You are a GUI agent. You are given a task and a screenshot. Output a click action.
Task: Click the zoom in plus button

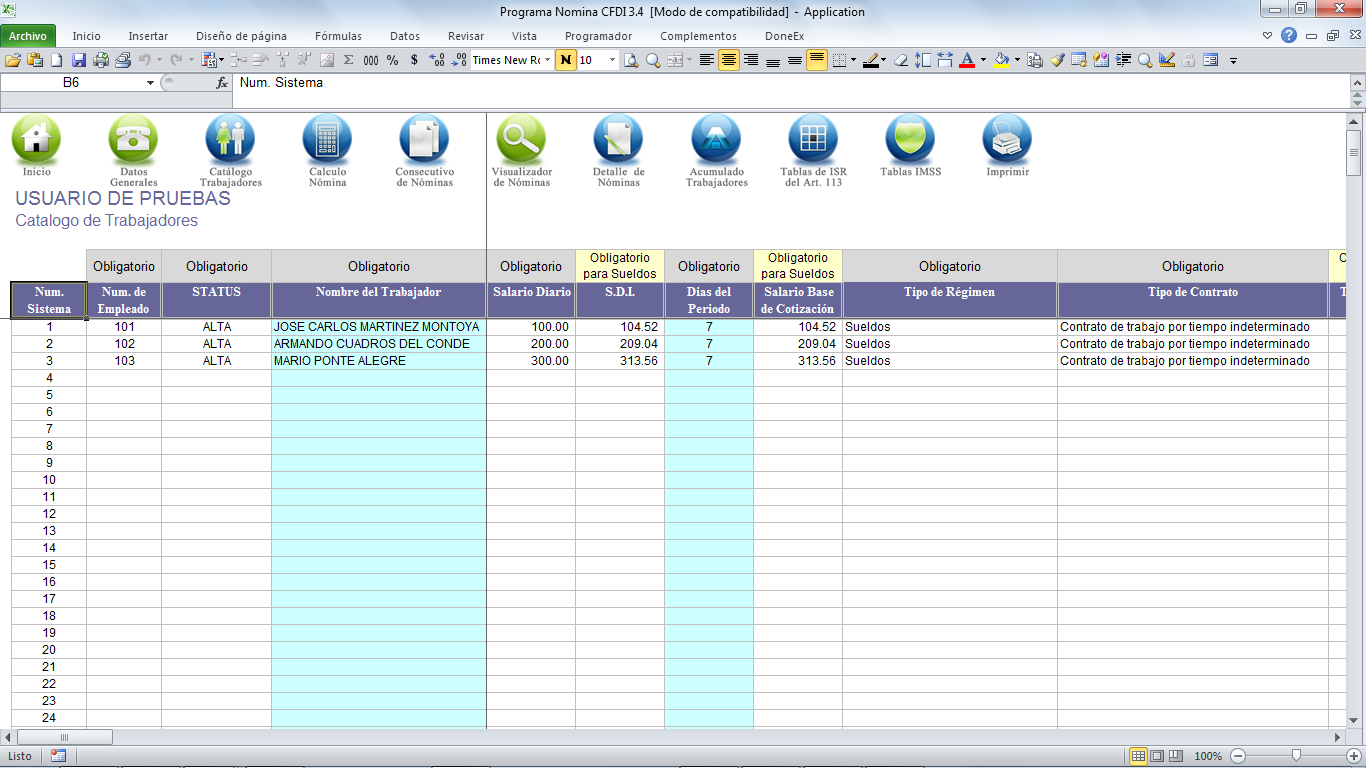pyautogui.click(x=1353, y=756)
